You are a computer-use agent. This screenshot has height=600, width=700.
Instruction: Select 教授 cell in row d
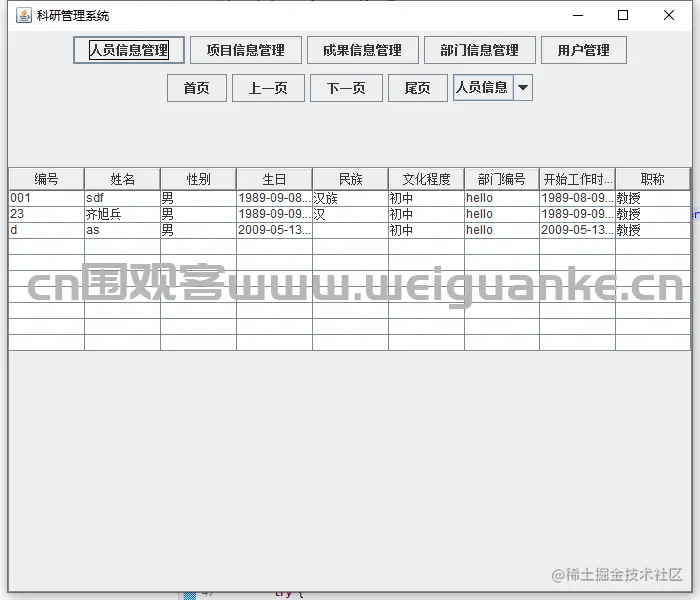(x=653, y=230)
